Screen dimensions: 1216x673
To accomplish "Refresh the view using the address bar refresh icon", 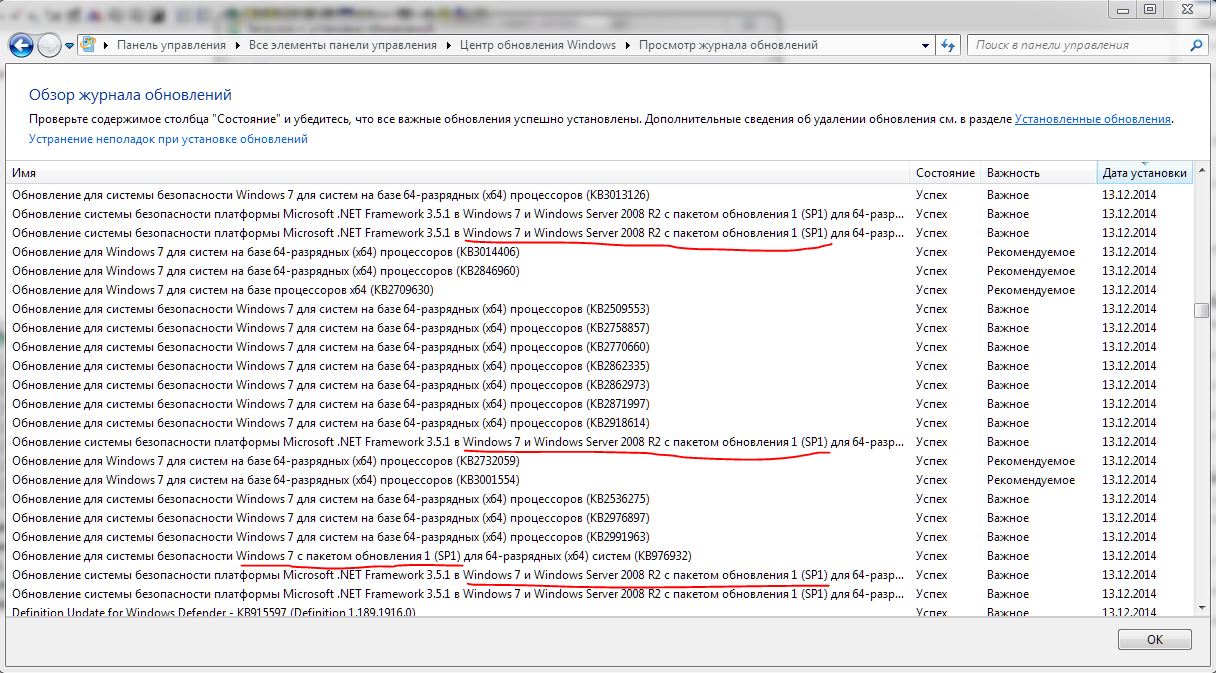I will (949, 45).
